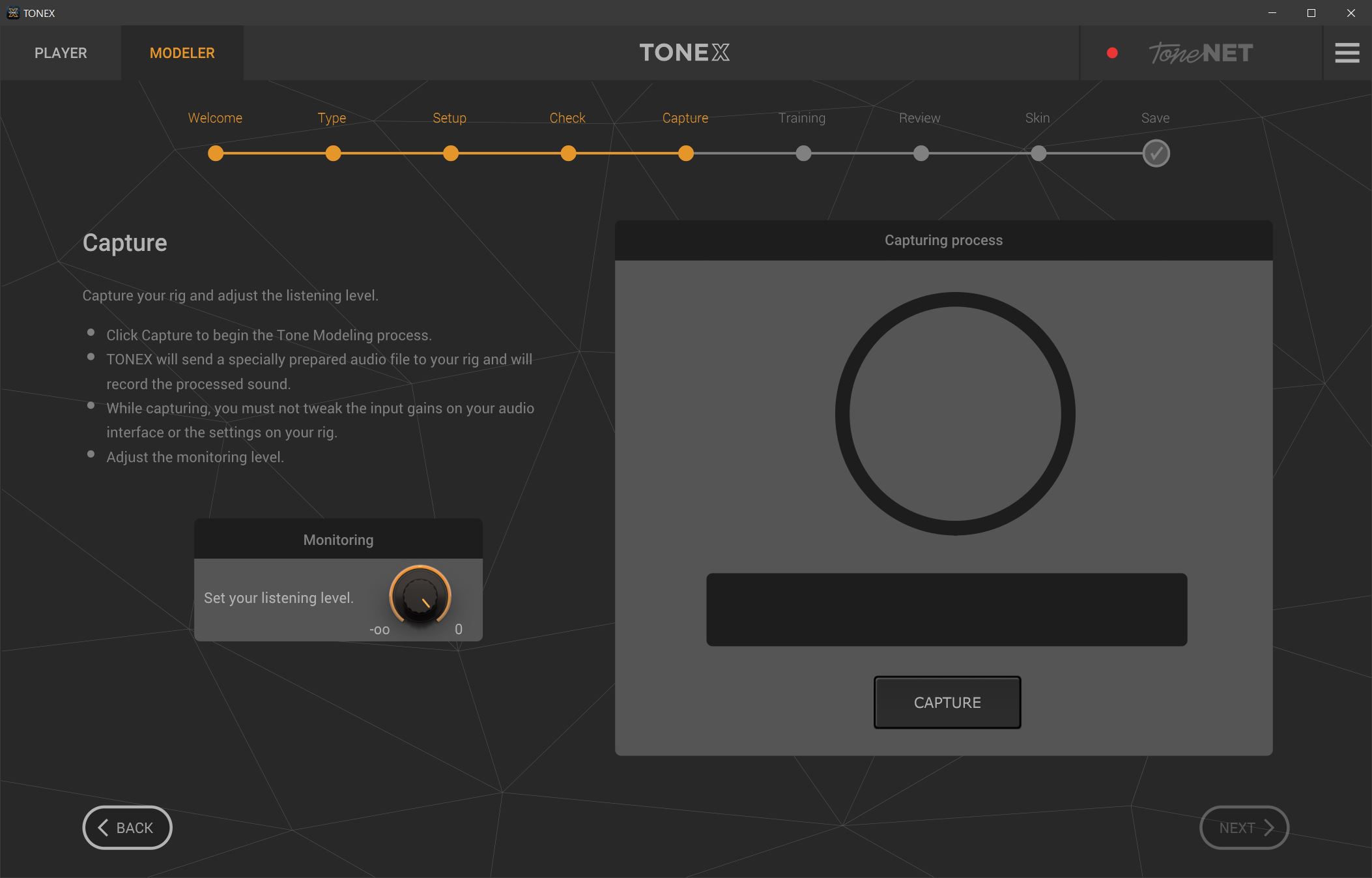Click the monitoring listening level knob

(420, 595)
